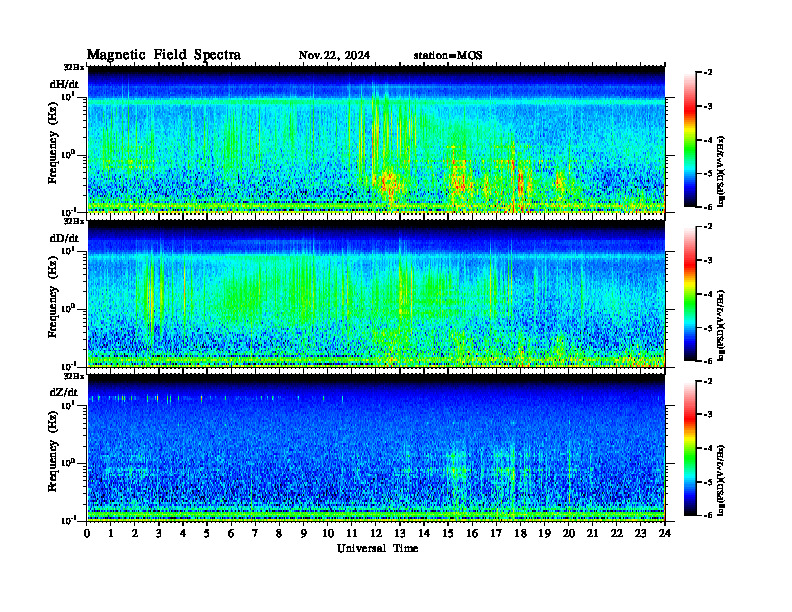Click the "15" hour tick label
Viewport: 792px width, 612px height.
pyautogui.click(x=448, y=533)
